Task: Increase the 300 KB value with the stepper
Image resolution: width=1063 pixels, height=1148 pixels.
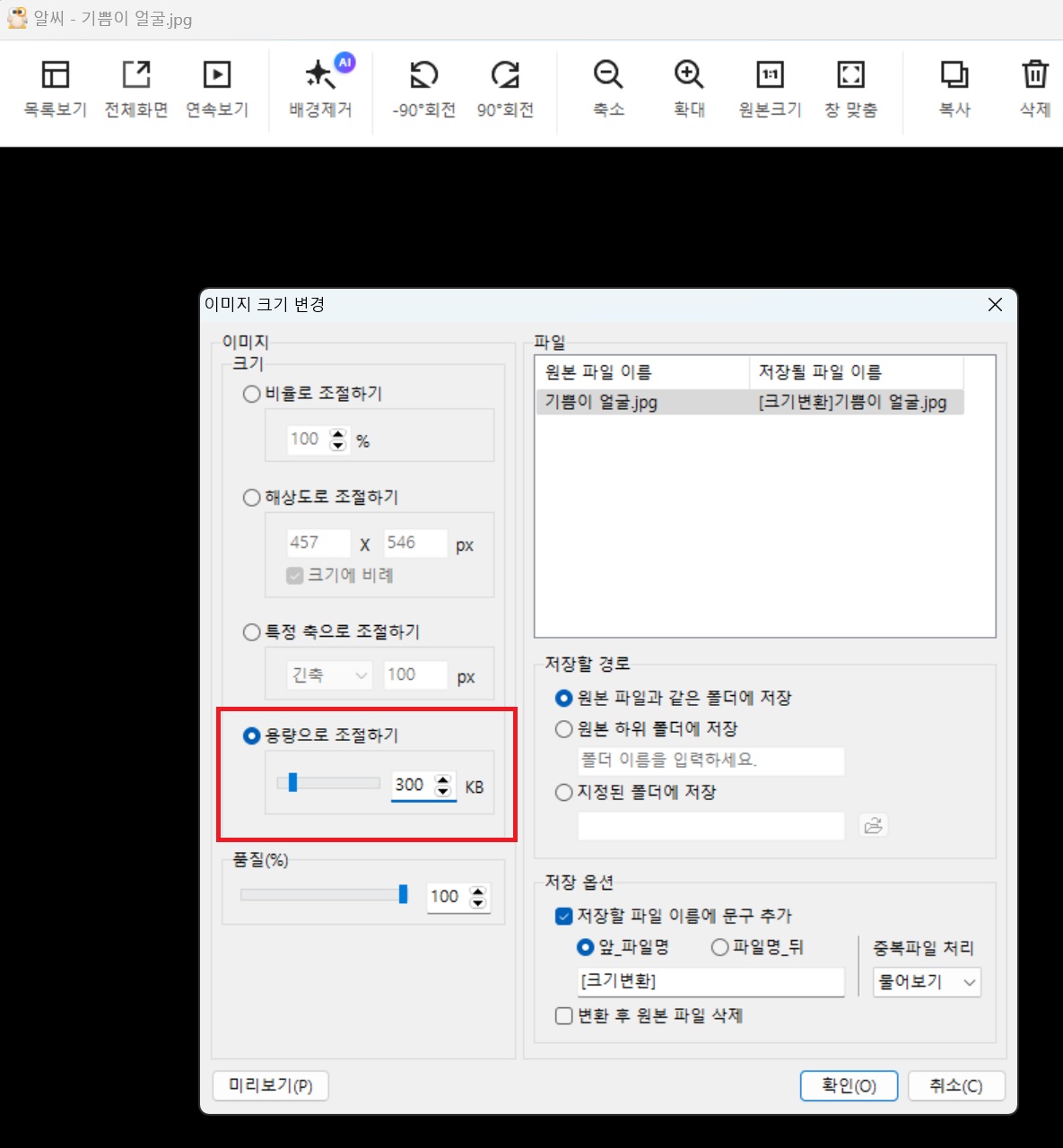Action: (x=442, y=778)
